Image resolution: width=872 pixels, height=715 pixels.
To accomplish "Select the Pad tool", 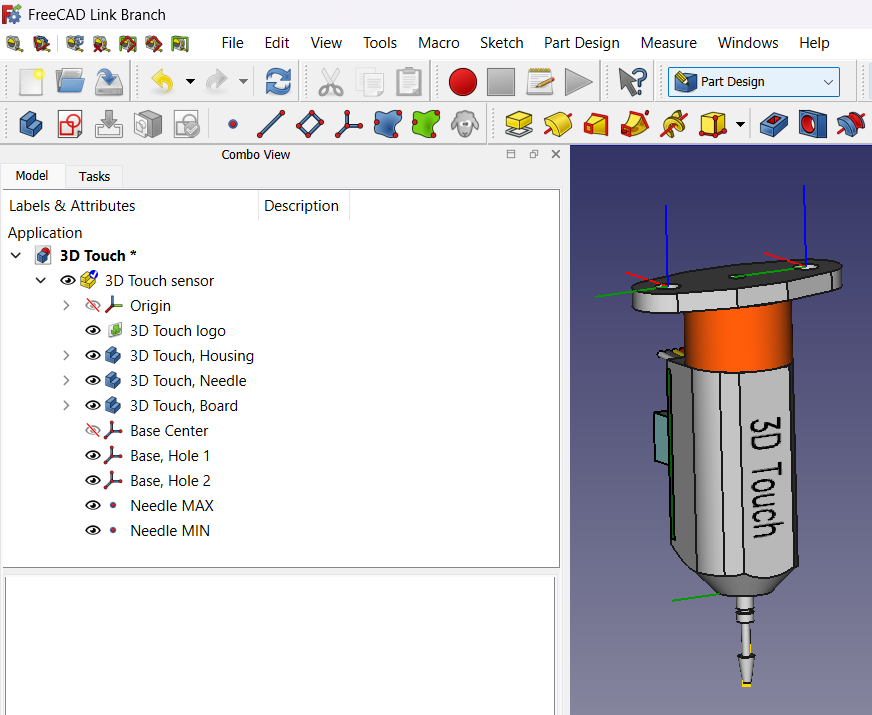I will pyautogui.click(x=519, y=123).
